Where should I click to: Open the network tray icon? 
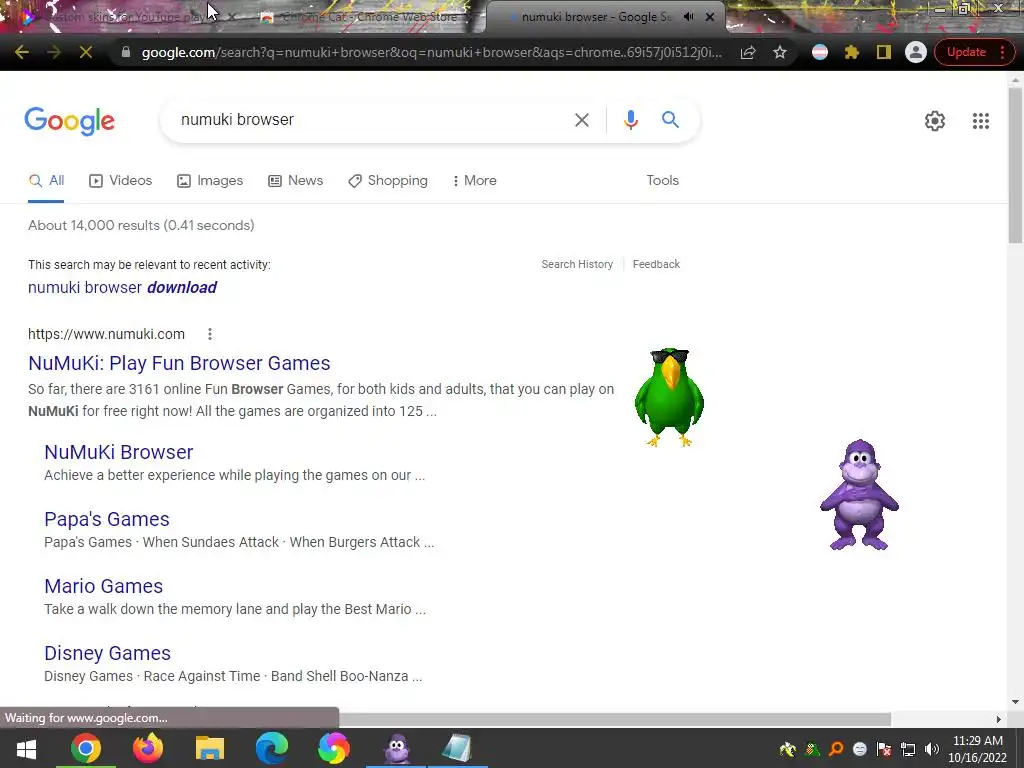pos(908,749)
